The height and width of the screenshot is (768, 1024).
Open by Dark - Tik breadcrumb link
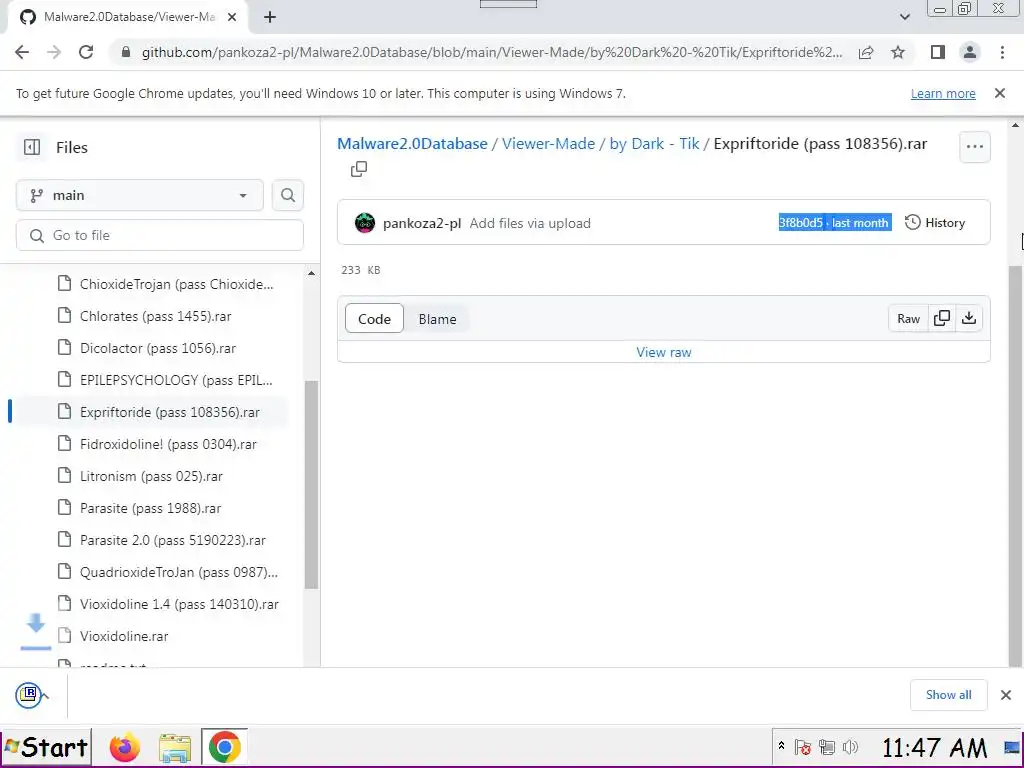click(654, 144)
